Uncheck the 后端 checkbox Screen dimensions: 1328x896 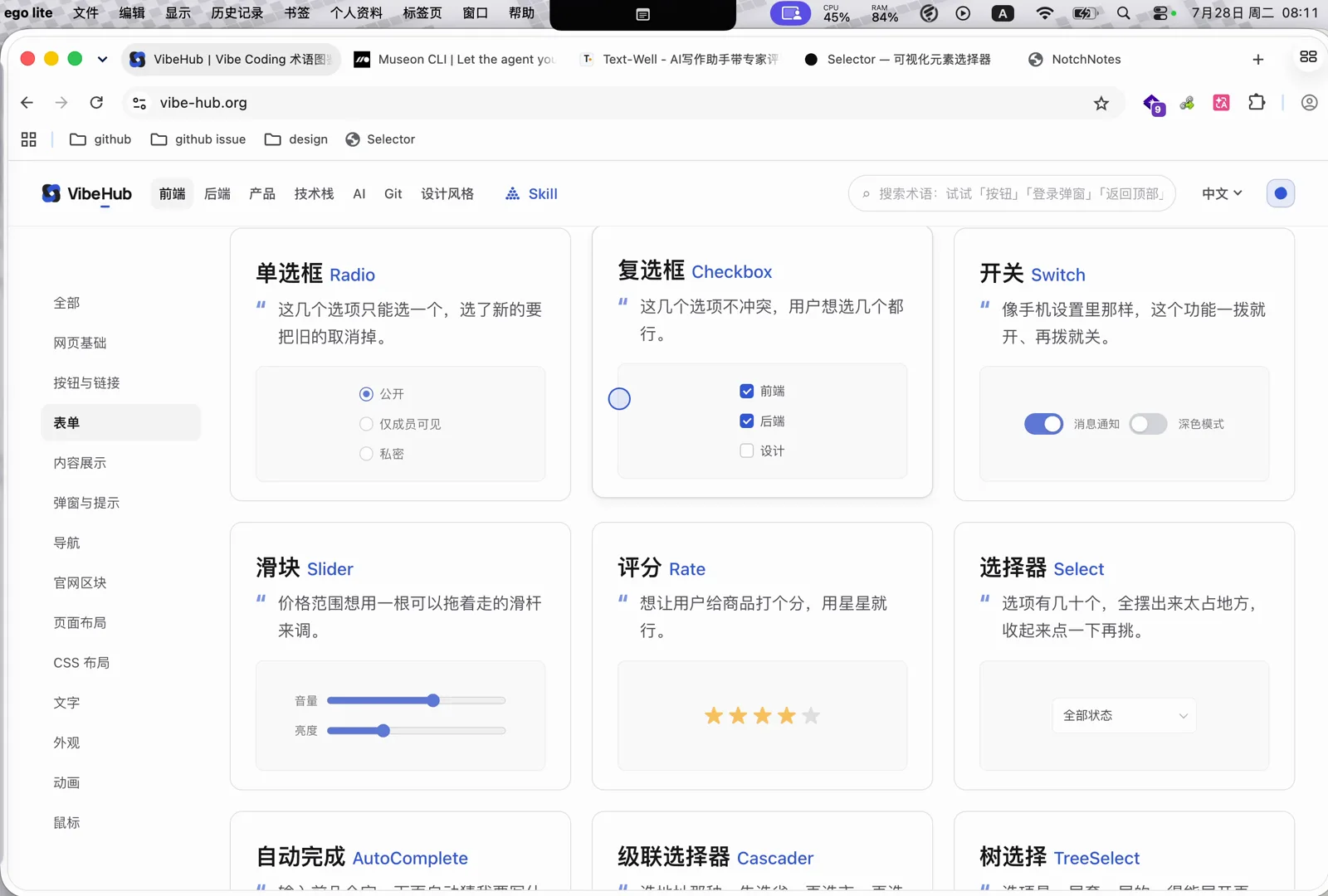click(747, 421)
